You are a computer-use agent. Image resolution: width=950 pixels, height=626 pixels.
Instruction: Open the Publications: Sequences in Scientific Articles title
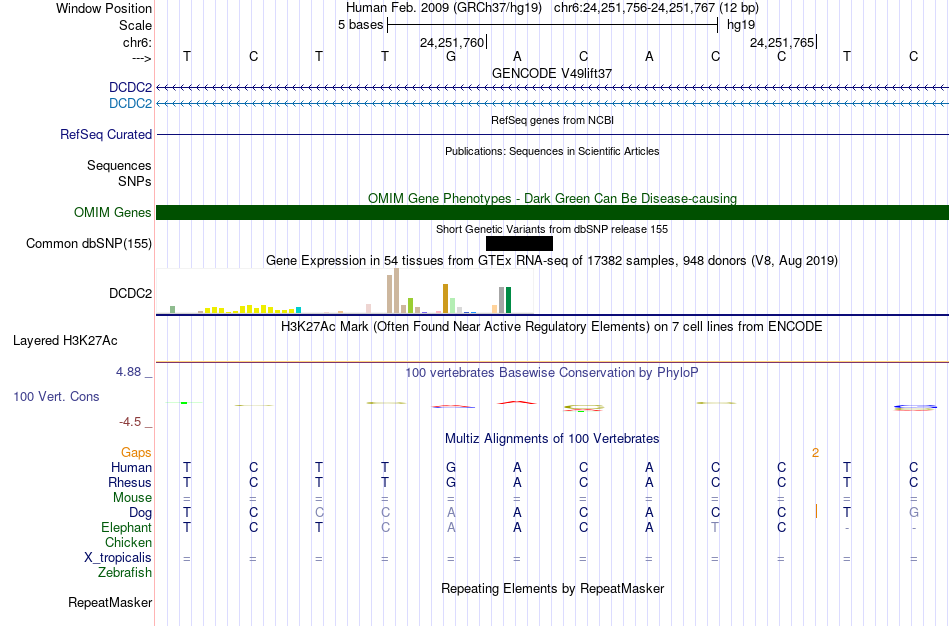click(x=552, y=151)
